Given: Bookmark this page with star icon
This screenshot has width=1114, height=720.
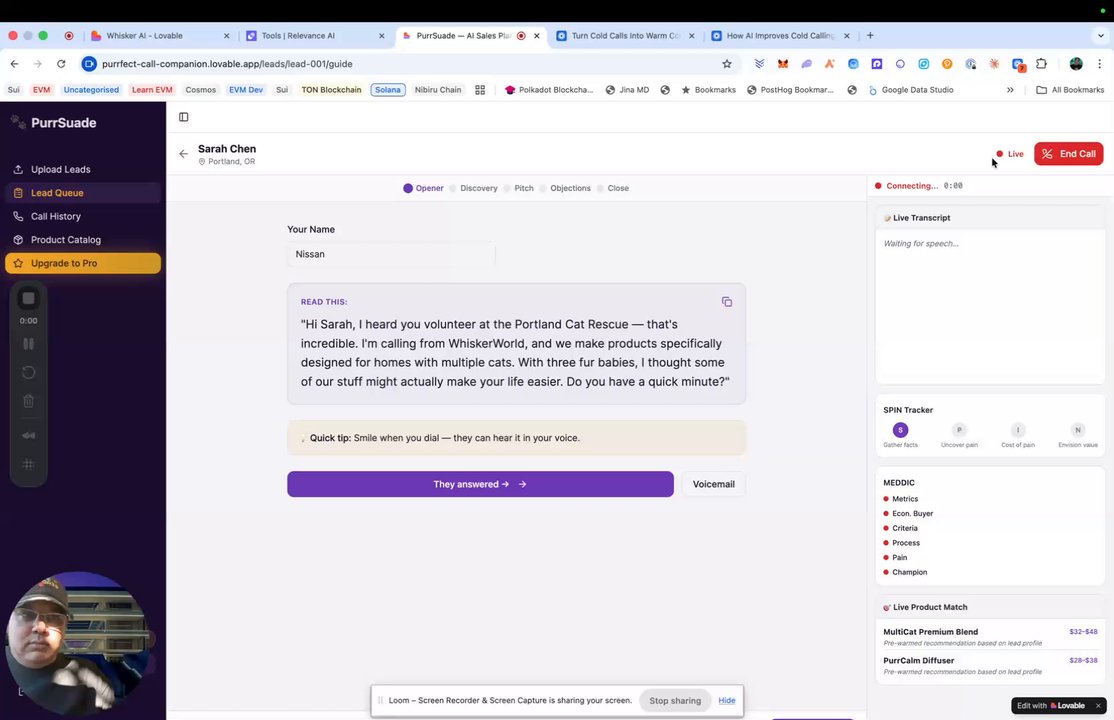Looking at the screenshot, I should pos(726,64).
